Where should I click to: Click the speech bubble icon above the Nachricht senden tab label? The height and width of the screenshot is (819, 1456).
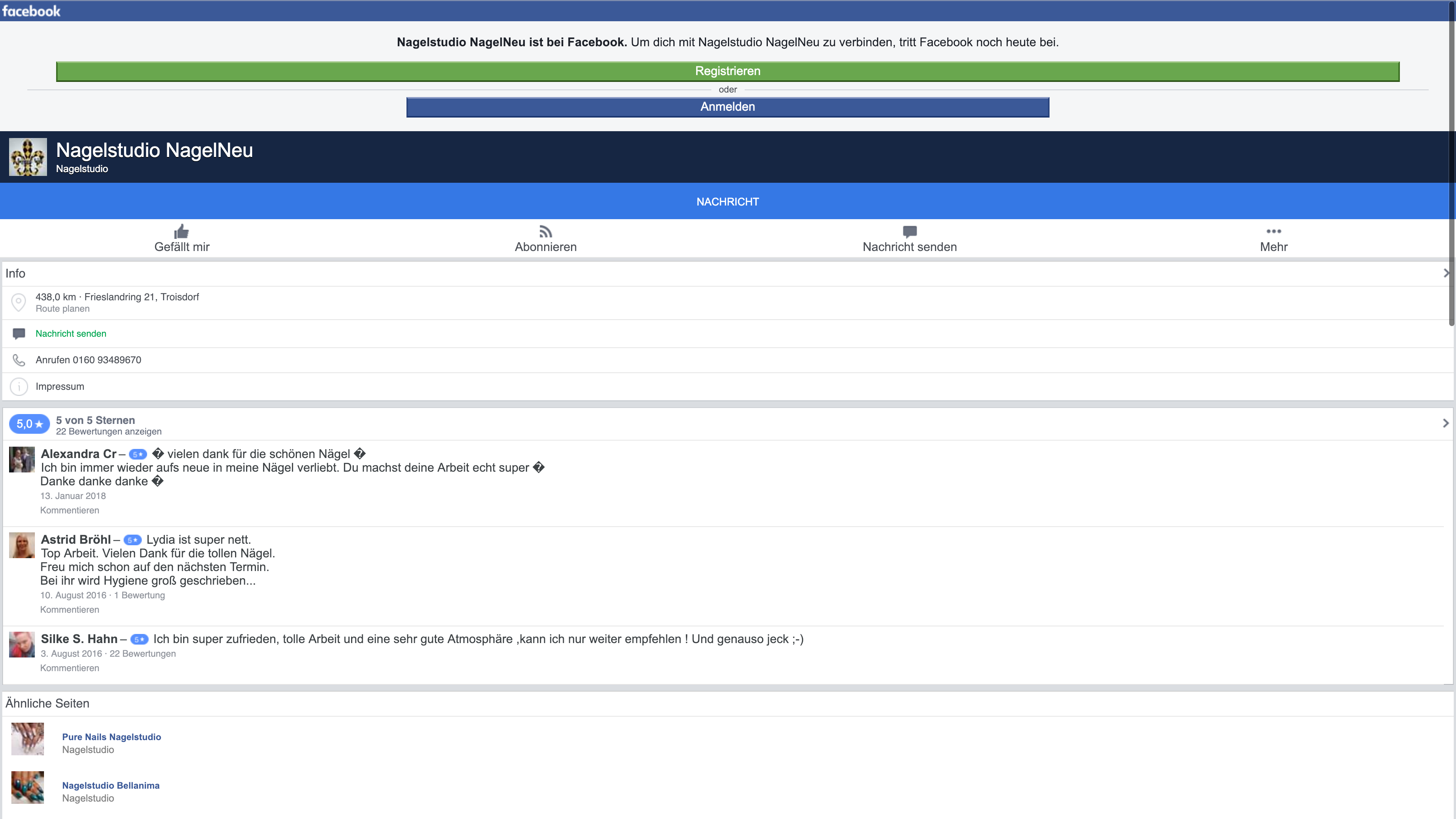[x=910, y=232]
